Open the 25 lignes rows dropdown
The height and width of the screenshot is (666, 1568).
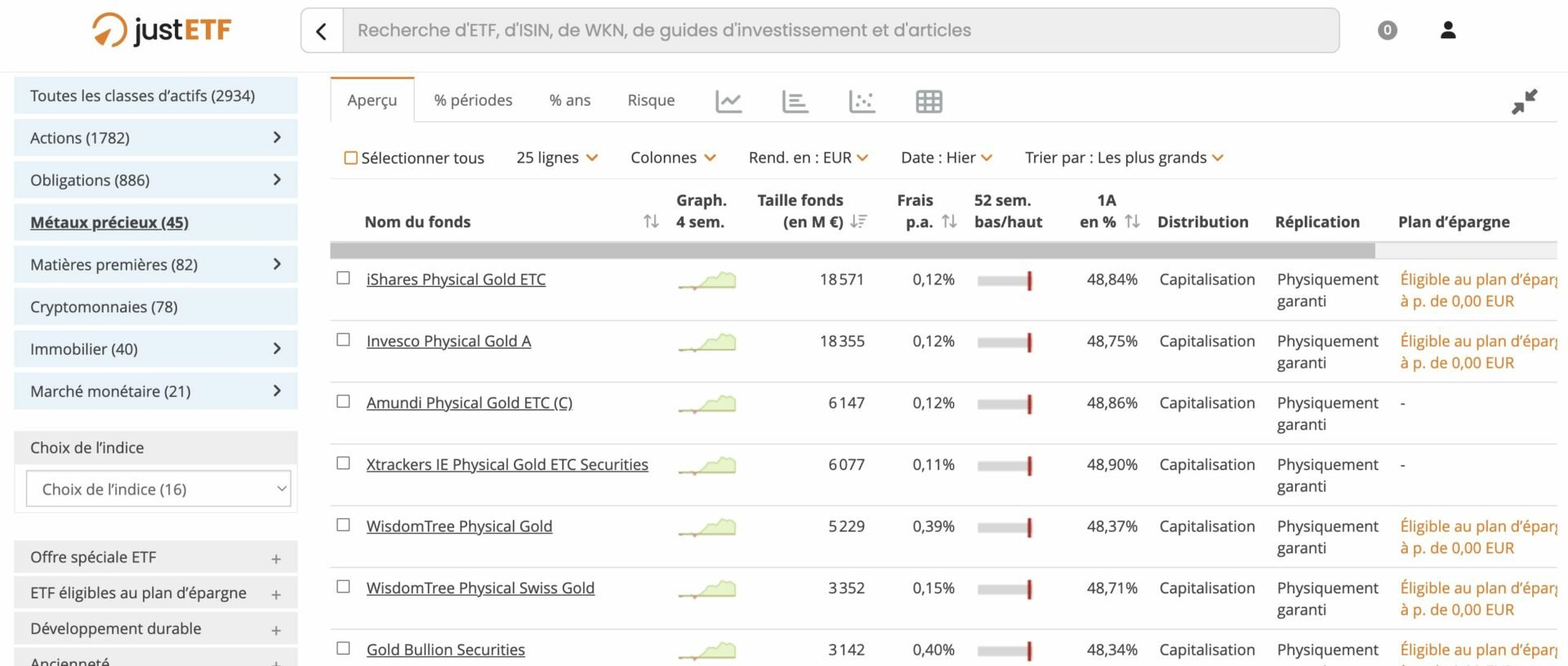coord(557,158)
